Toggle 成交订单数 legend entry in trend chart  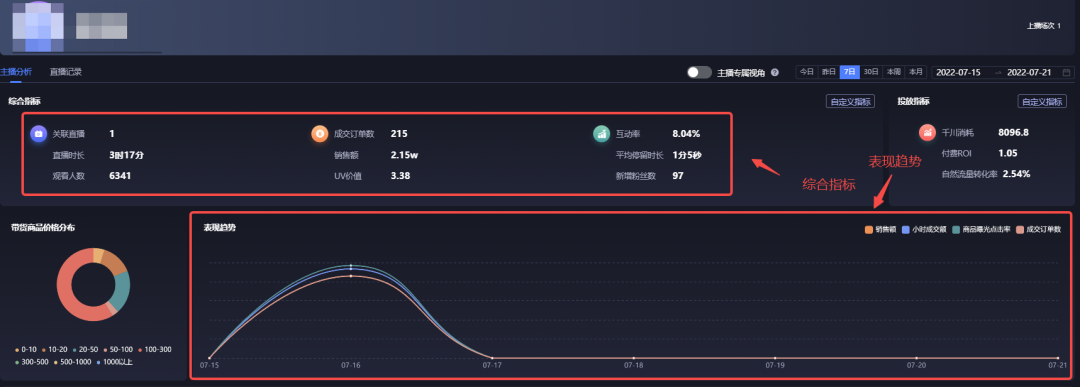point(1039,230)
